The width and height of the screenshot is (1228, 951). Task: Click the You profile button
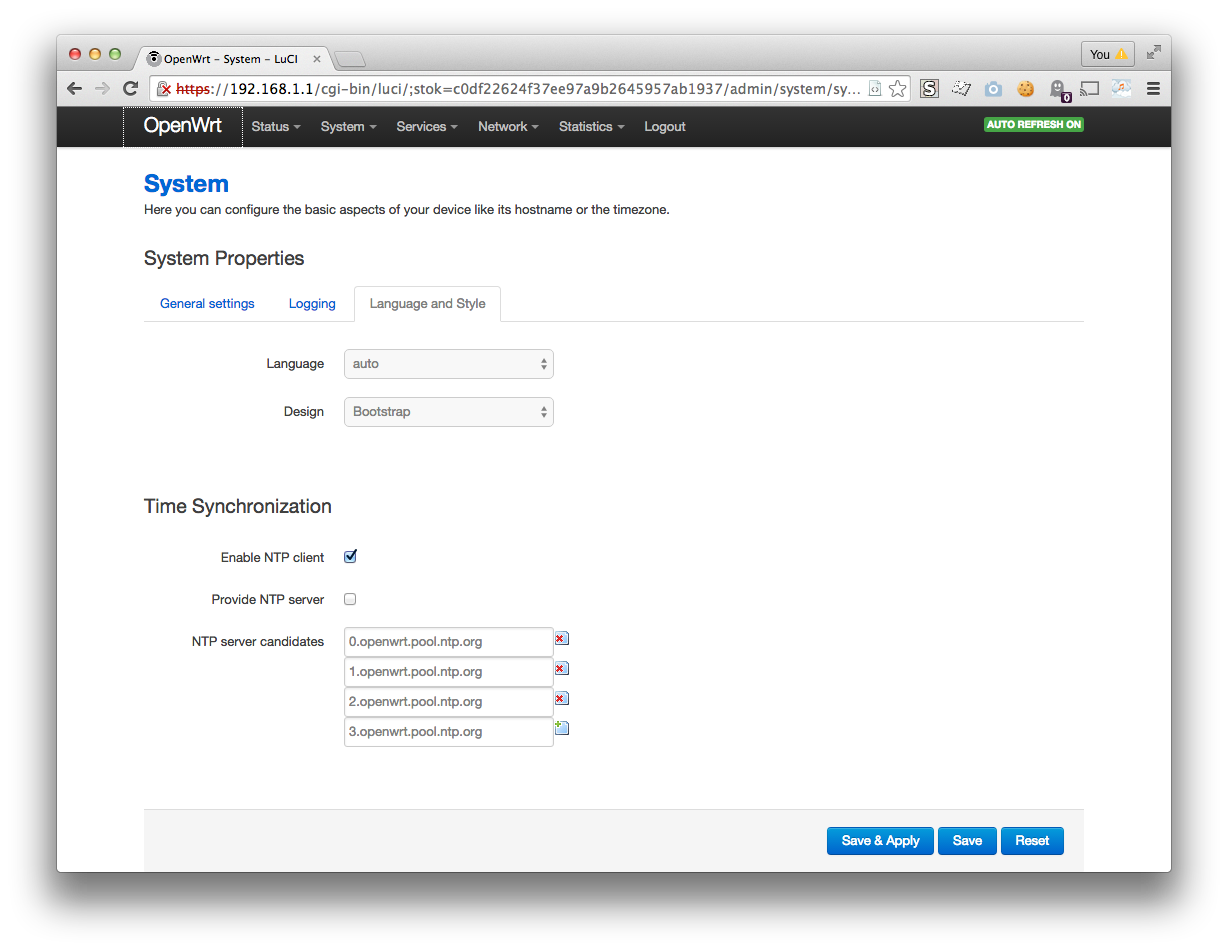tap(1107, 54)
